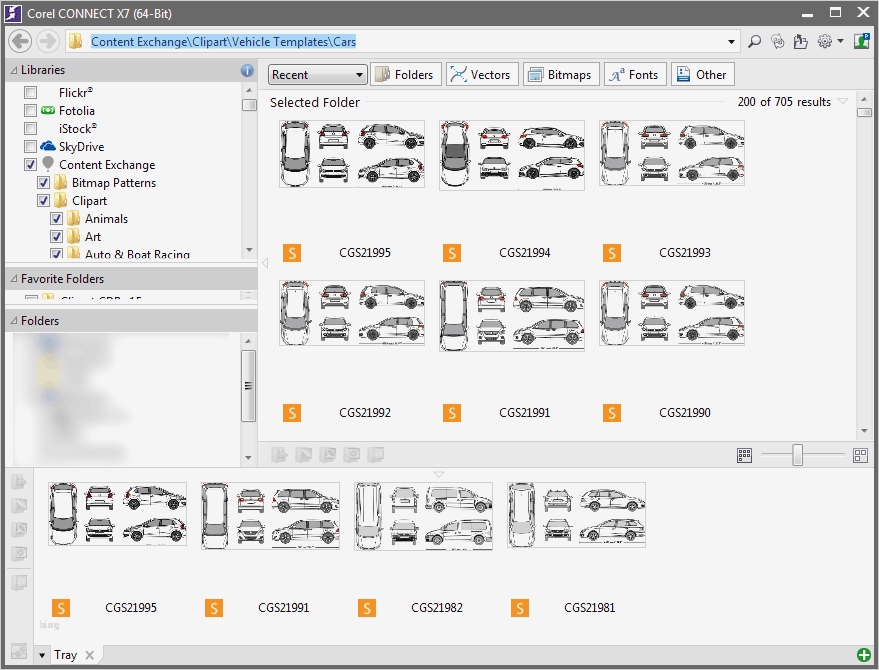The height and width of the screenshot is (670, 879).
Task: Click the small thumbnails grid icon left of the zoom slider
Action: (x=744, y=455)
